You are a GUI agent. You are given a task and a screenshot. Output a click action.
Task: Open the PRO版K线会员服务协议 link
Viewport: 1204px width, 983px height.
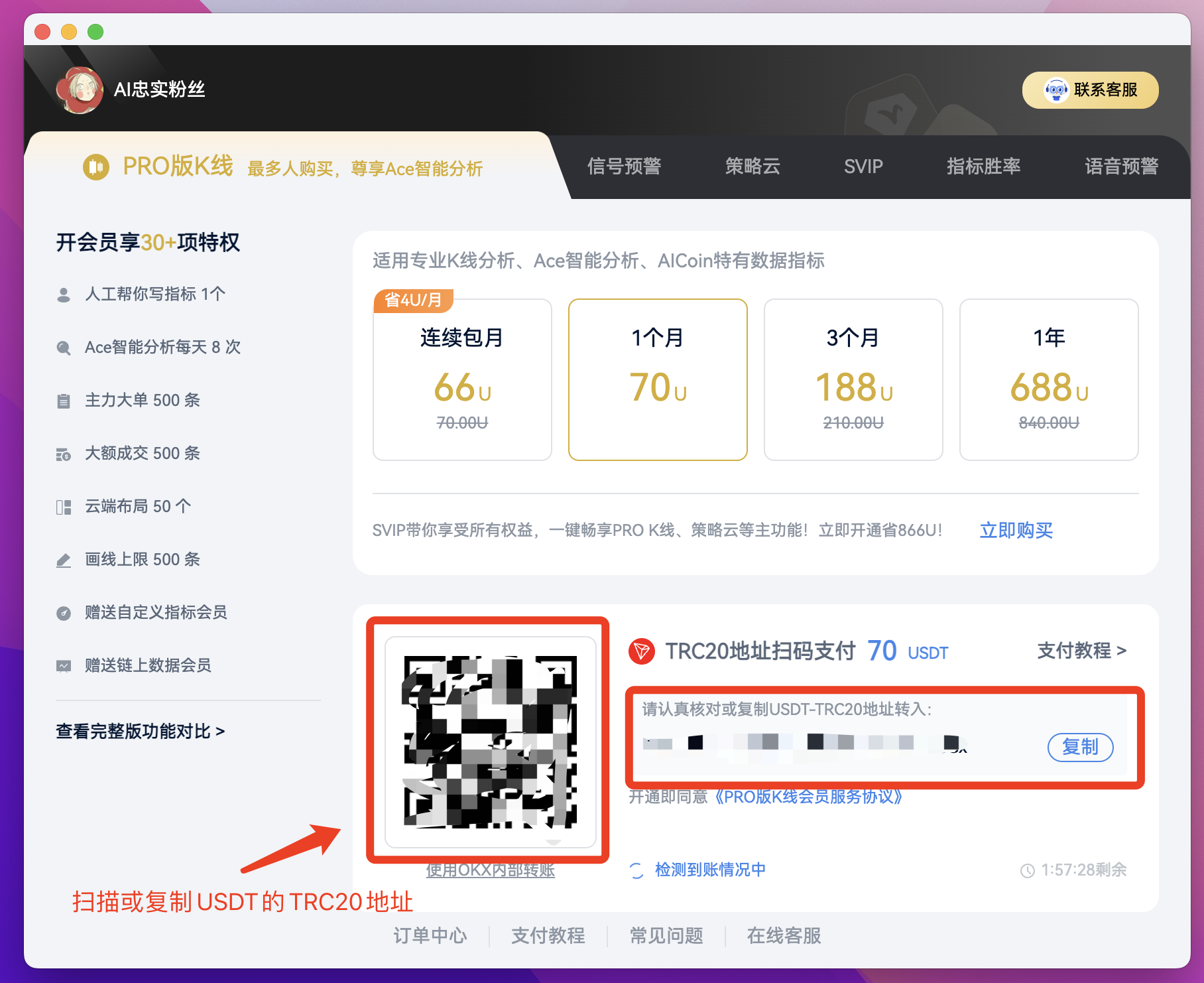tap(808, 797)
